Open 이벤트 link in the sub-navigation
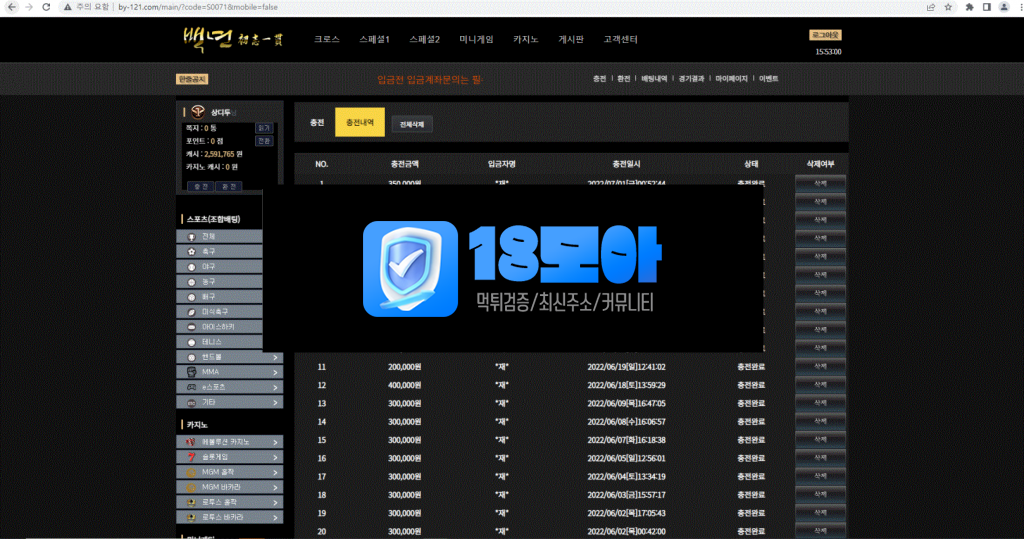Screen dimensions: 1024x539 (769, 78)
